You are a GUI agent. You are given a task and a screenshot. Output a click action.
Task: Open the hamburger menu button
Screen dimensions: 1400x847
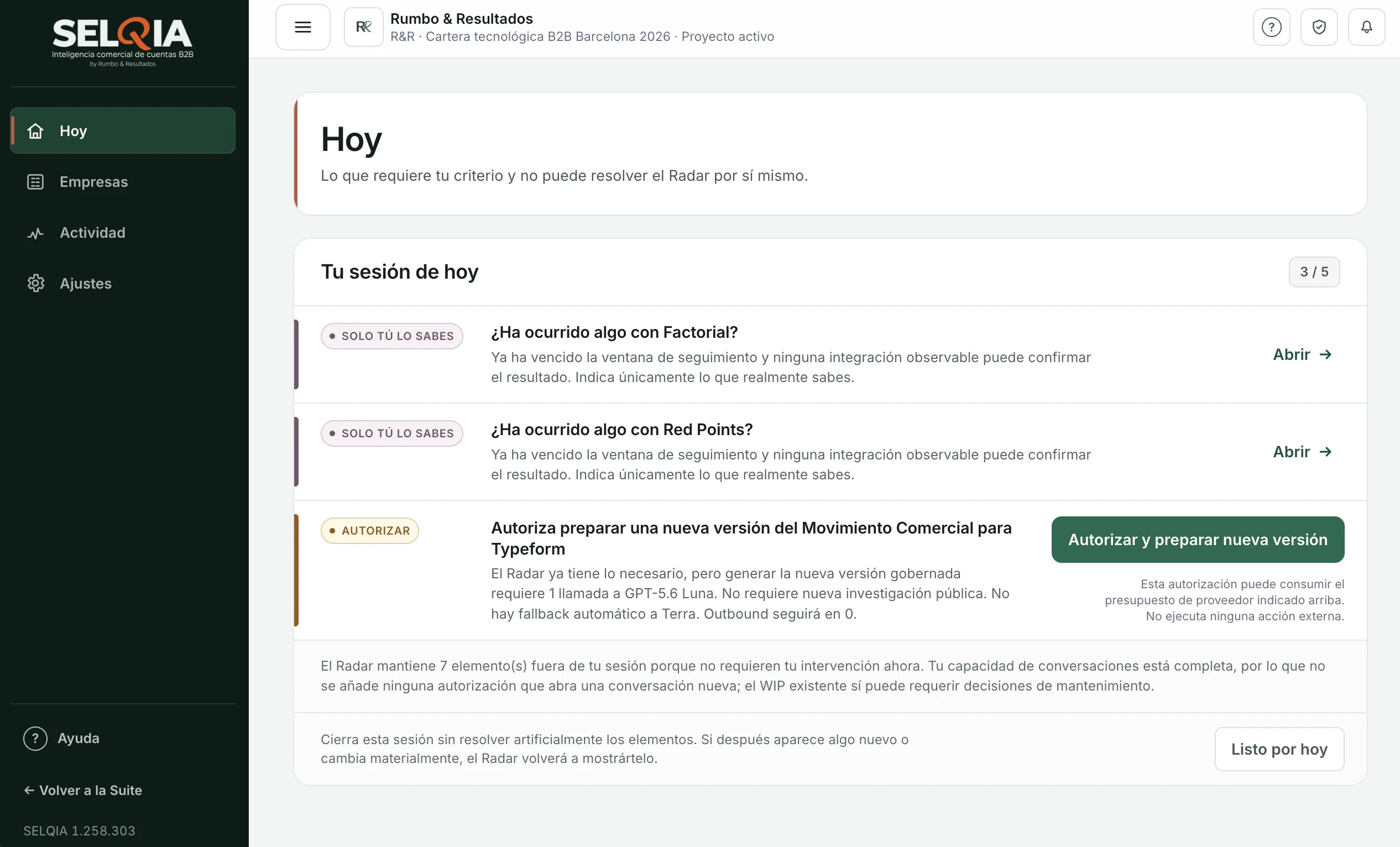click(x=303, y=27)
